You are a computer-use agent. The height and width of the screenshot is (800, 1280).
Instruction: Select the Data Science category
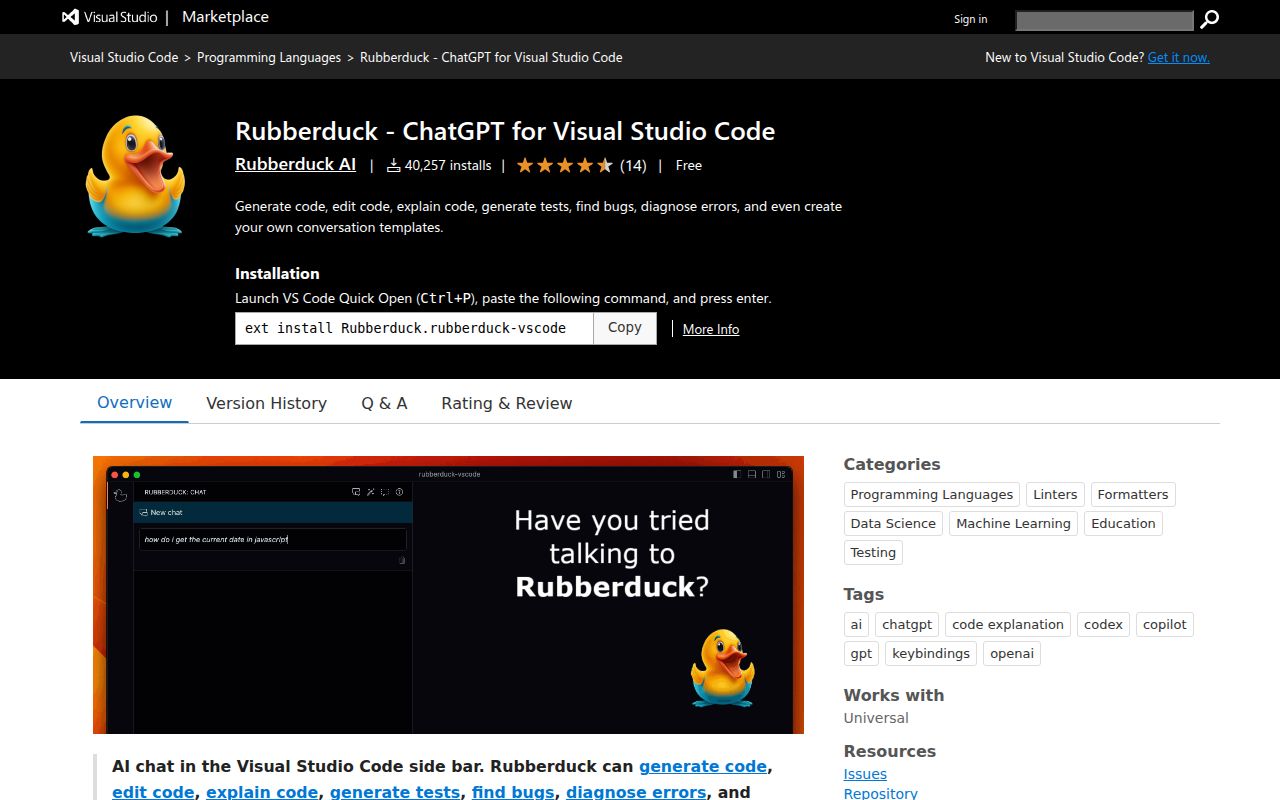[893, 523]
